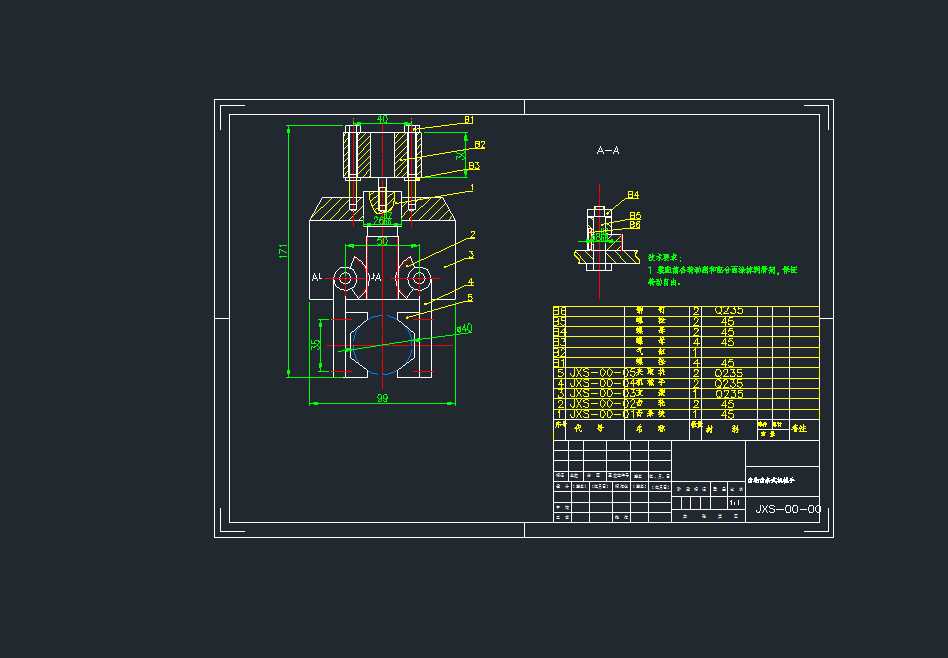
Task: Select Q235 material in the JXS-00-03 row
Action: [x=729, y=394]
